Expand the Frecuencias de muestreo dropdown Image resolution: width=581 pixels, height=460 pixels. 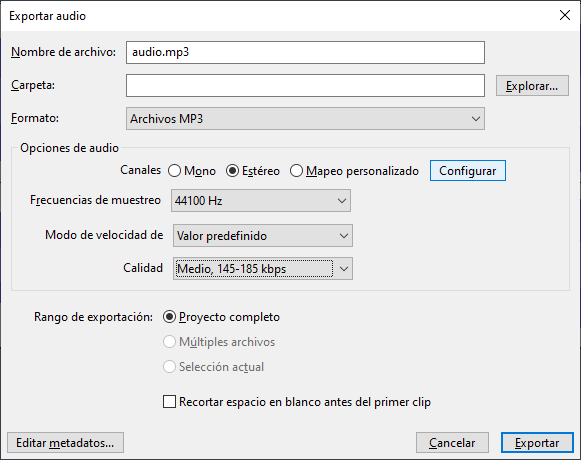coord(261,201)
